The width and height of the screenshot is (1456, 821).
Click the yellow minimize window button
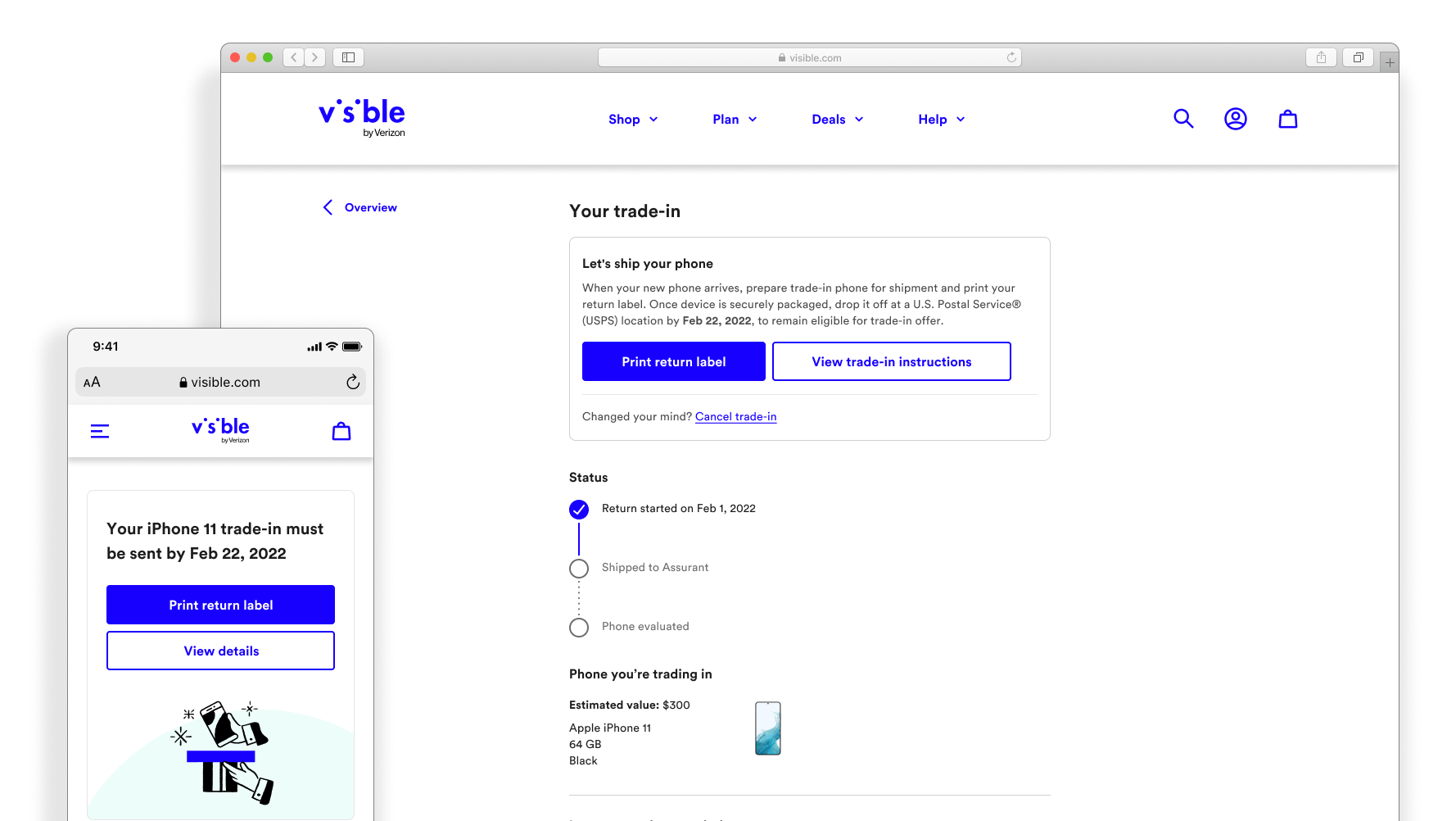pyautogui.click(x=251, y=57)
